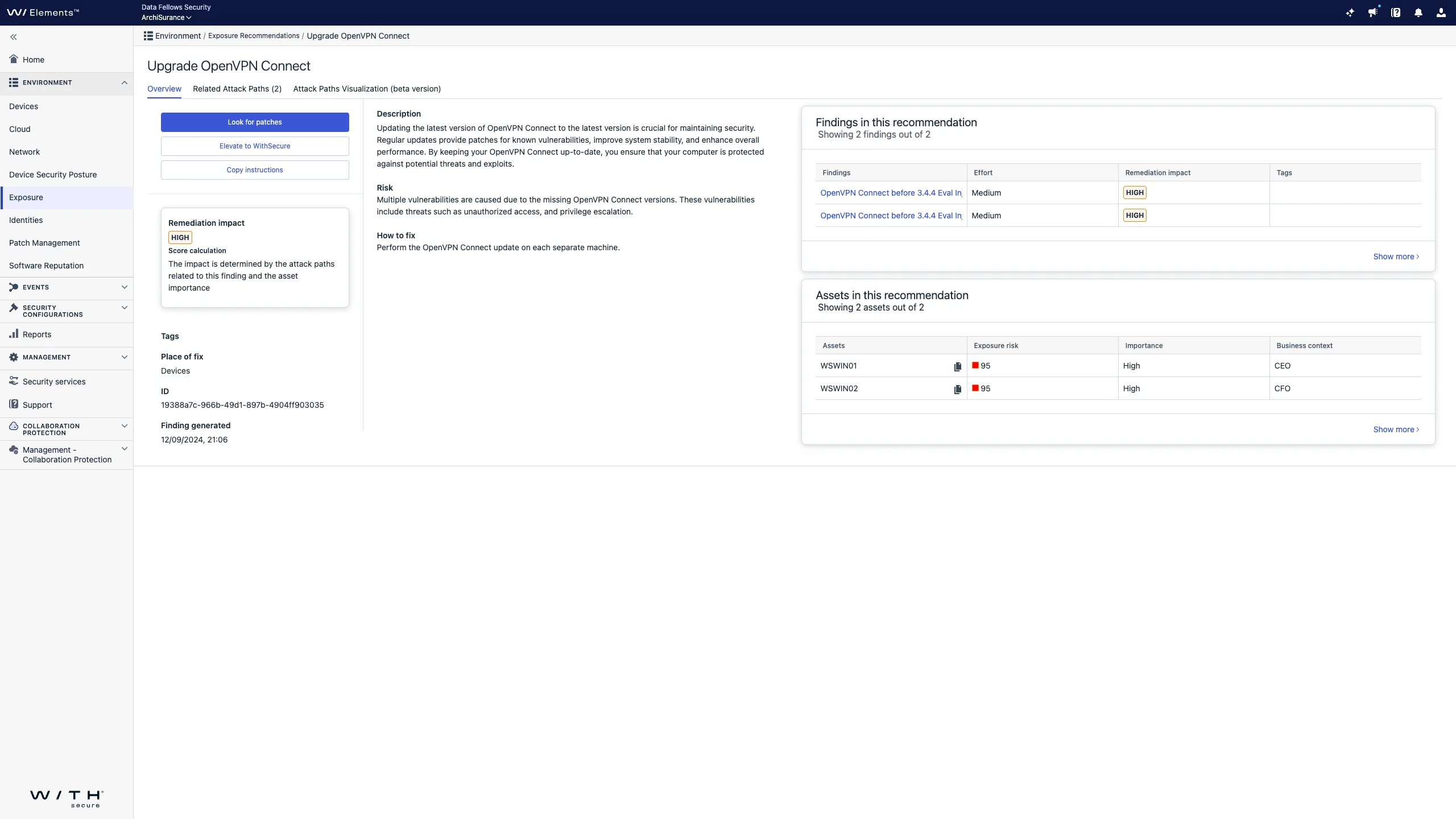
Task: Switch to Related Attack Paths tab
Action: (x=237, y=89)
